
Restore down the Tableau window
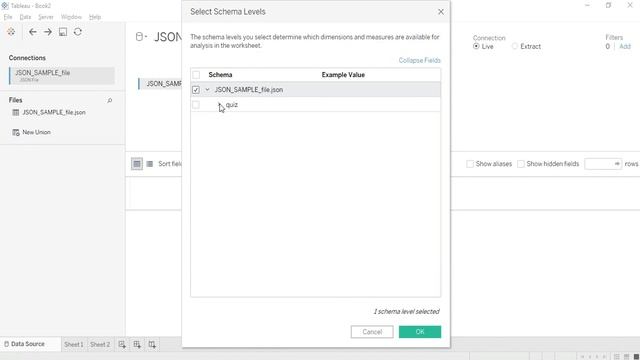(x=609, y=5)
